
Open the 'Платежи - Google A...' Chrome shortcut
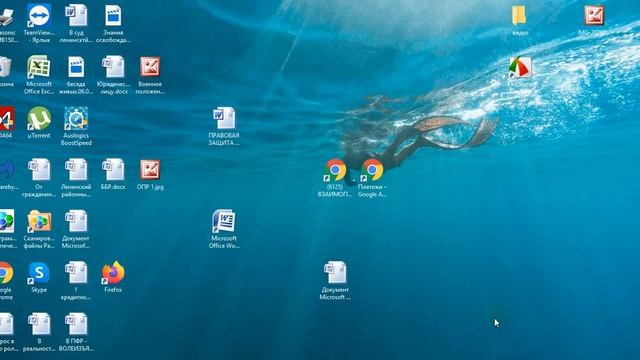(372, 170)
